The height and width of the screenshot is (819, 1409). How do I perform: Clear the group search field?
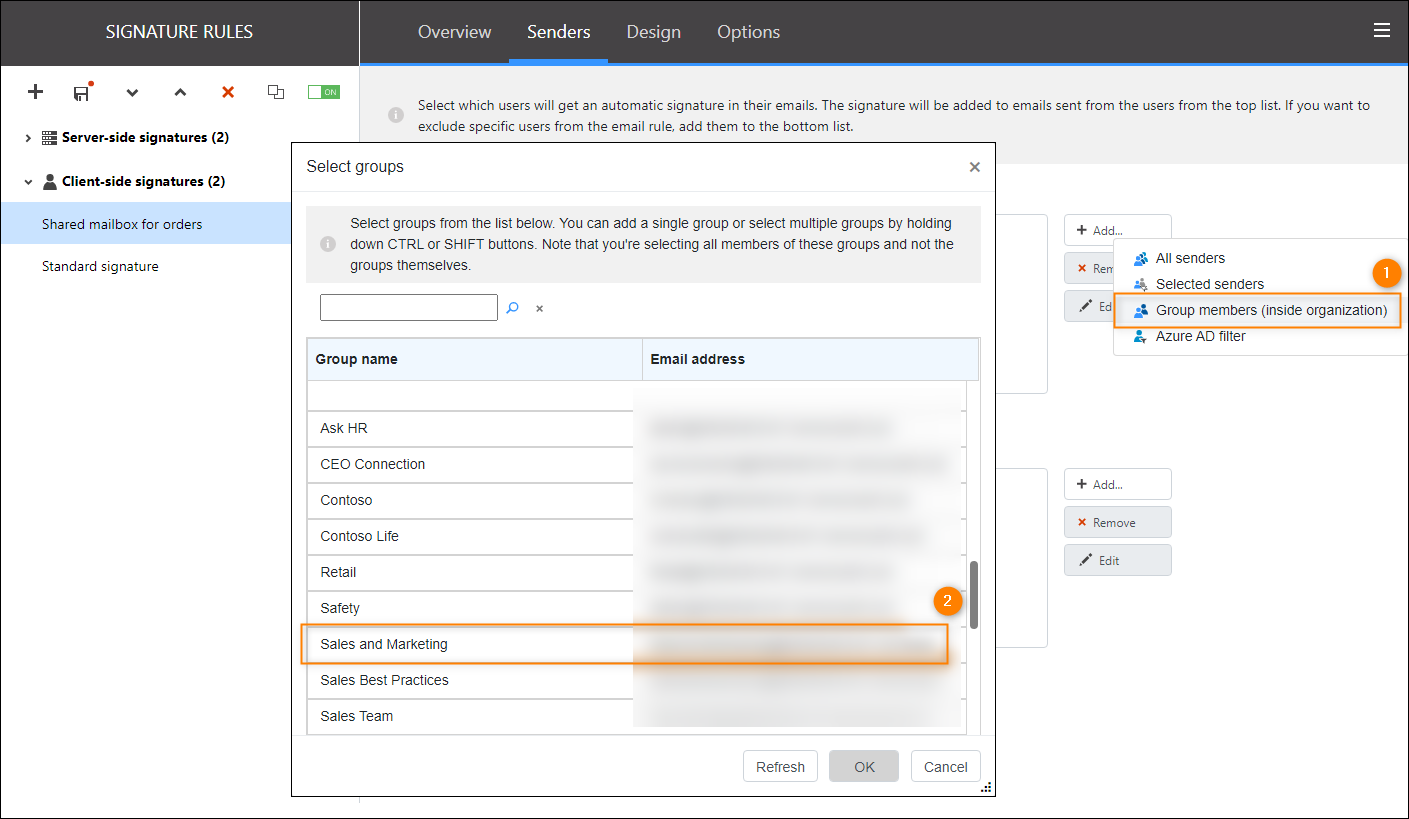pos(539,308)
